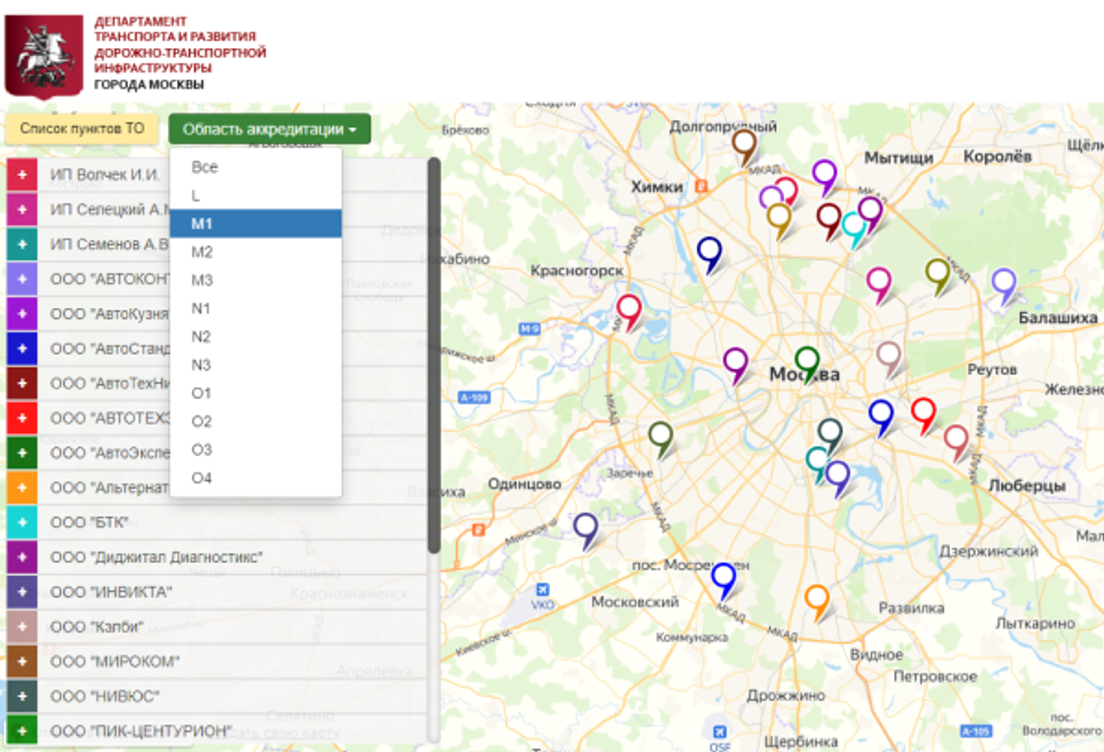The image size is (1104, 752).
Task: Click the purple pin west of Москва label
Action: 736,364
